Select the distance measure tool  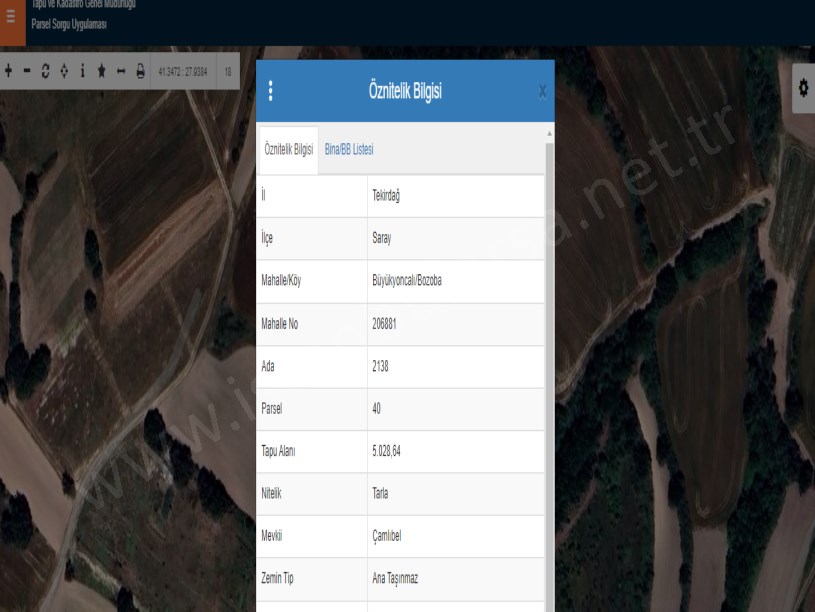click(121, 72)
